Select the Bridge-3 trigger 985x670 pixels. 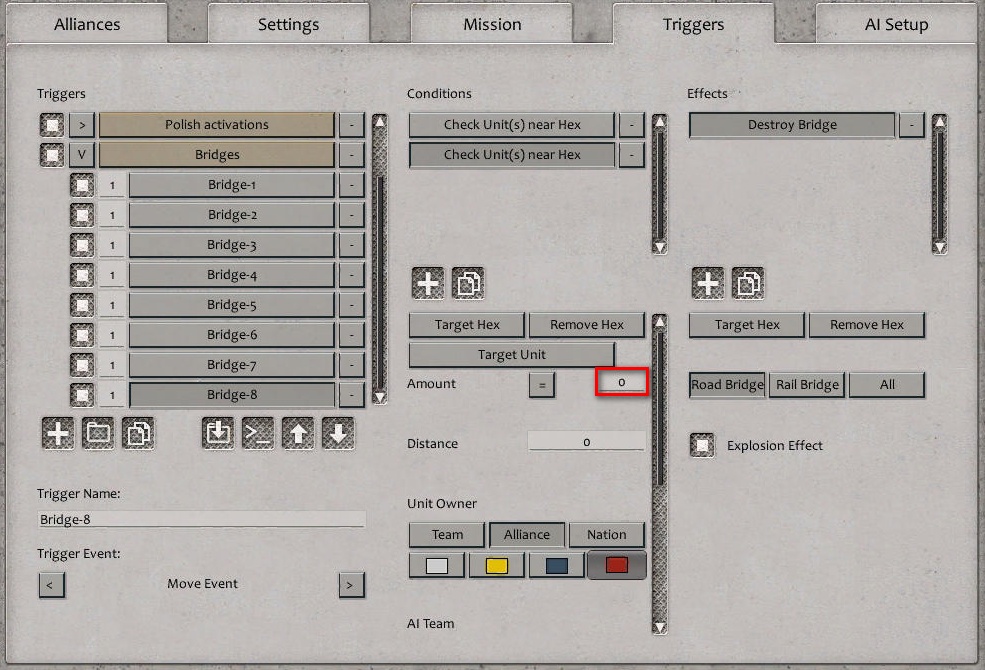232,245
